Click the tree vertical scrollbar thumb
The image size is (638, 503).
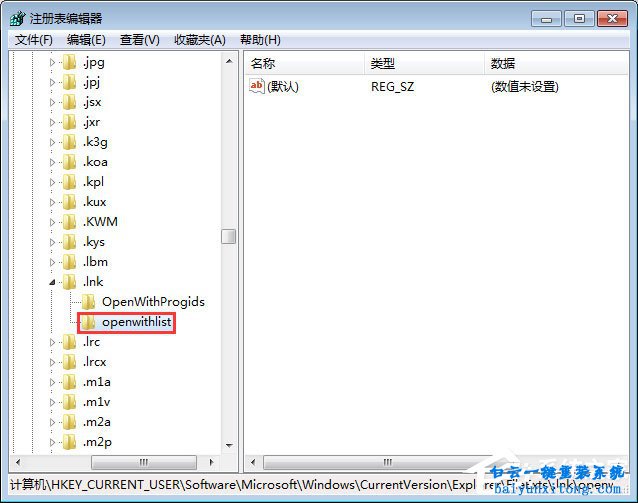click(229, 236)
